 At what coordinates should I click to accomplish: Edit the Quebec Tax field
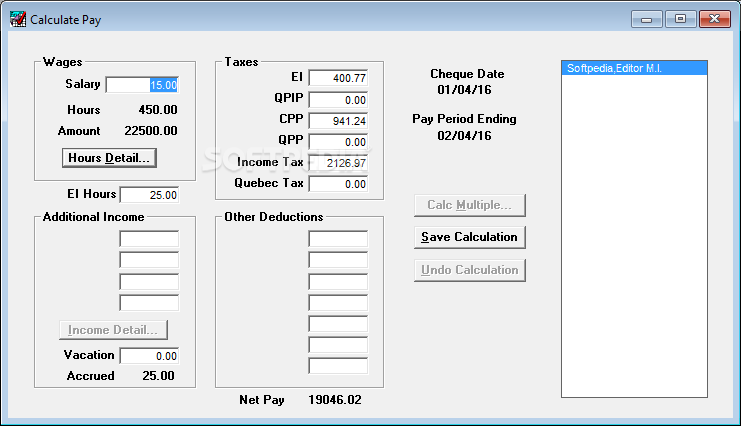tap(338, 184)
